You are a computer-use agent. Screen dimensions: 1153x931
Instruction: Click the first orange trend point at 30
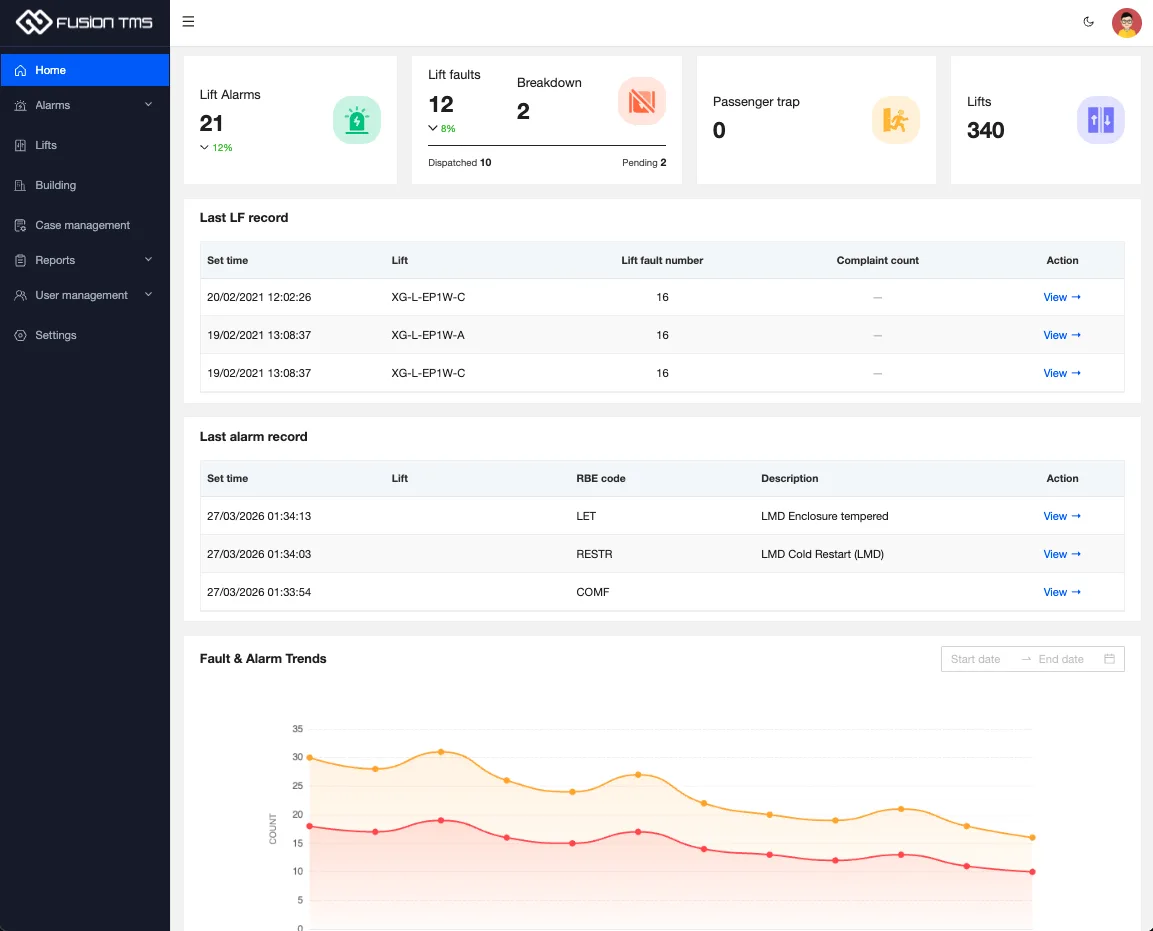pos(310,757)
